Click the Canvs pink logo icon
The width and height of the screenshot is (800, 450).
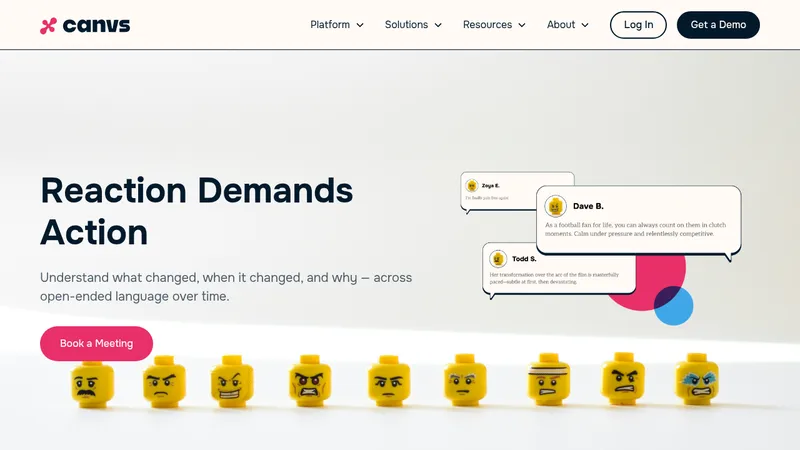pyautogui.click(x=48, y=26)
